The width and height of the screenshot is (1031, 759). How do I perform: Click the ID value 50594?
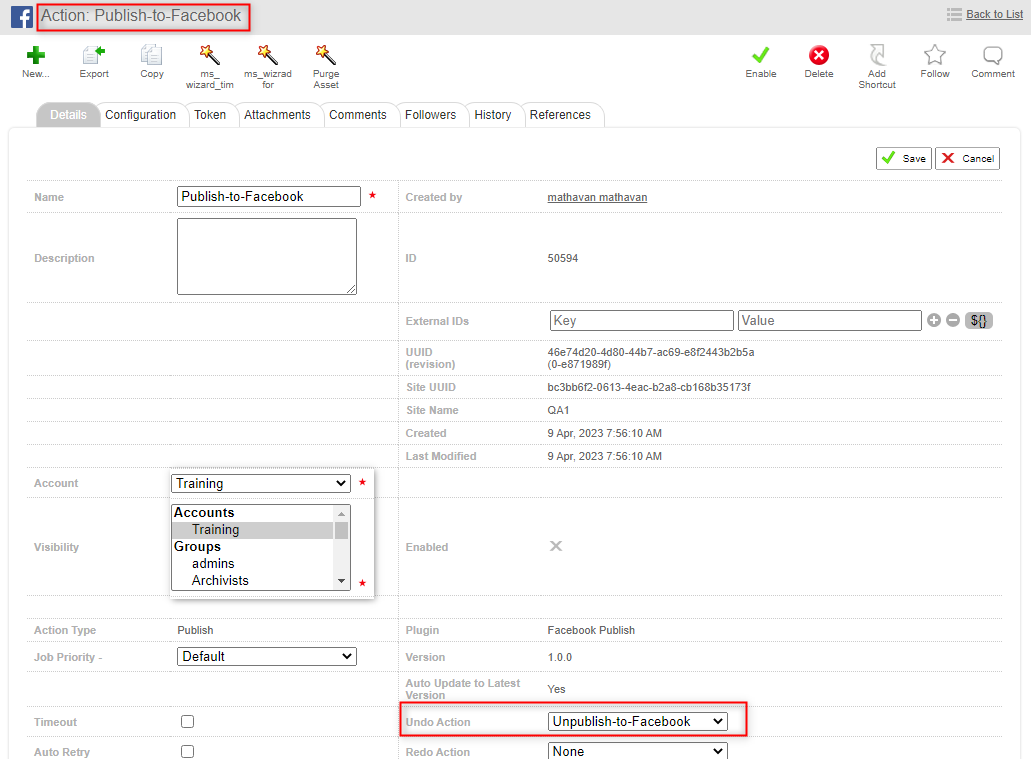[x=563, y=258]
